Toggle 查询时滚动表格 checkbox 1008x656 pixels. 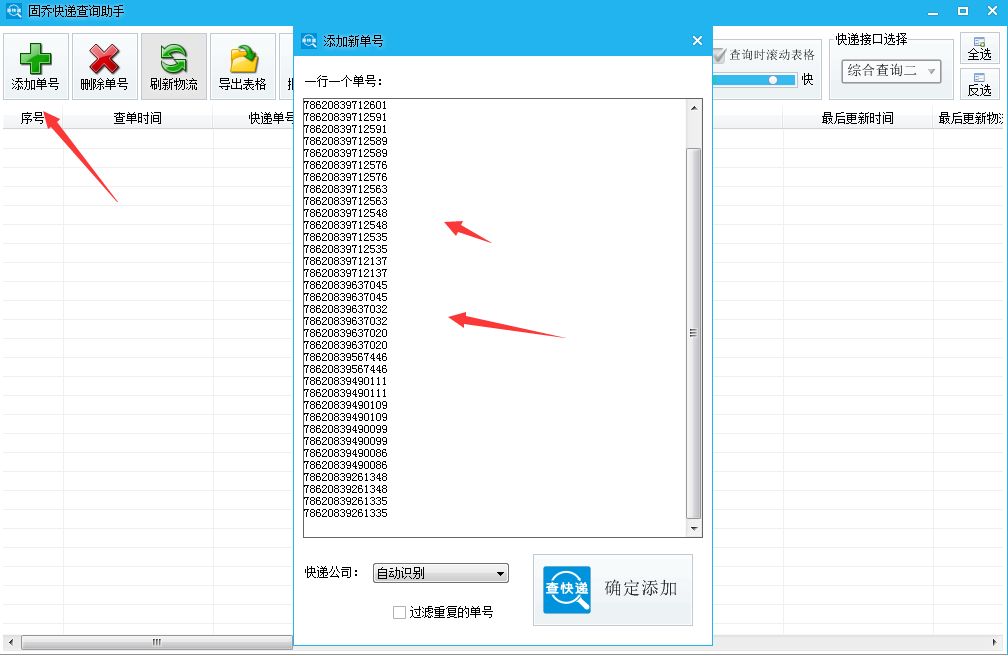pyautogui.click(x=719, y=55)
